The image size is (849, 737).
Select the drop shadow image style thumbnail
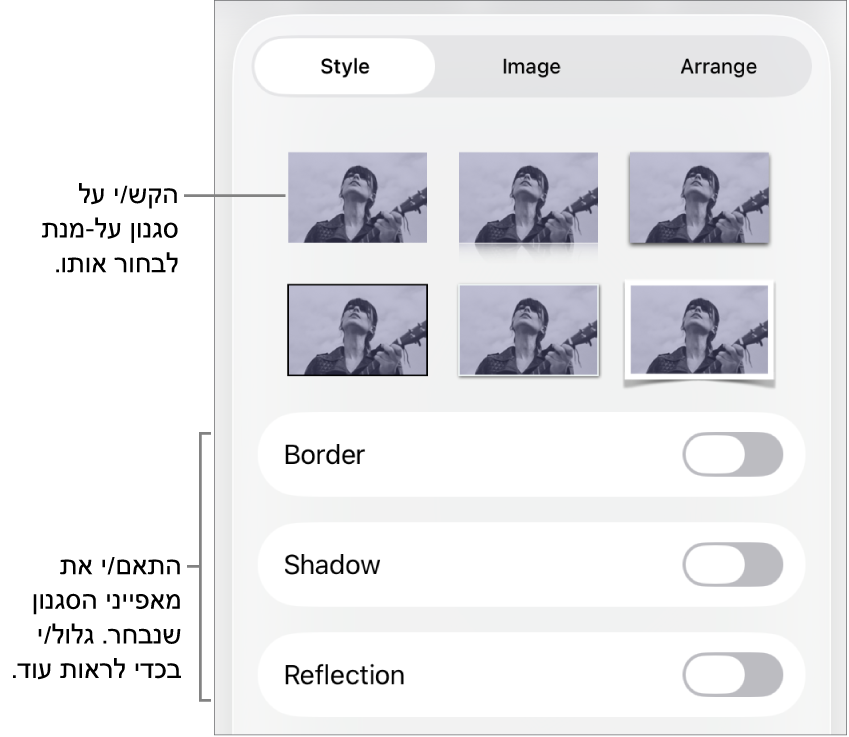coord(699,197)
